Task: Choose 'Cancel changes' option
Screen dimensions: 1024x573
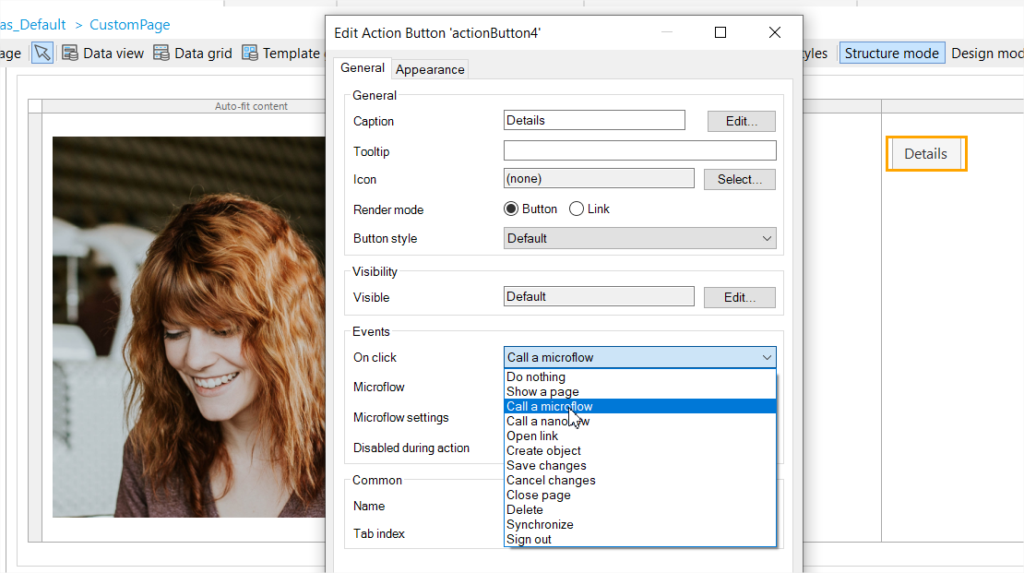Action: click(640, 480)
